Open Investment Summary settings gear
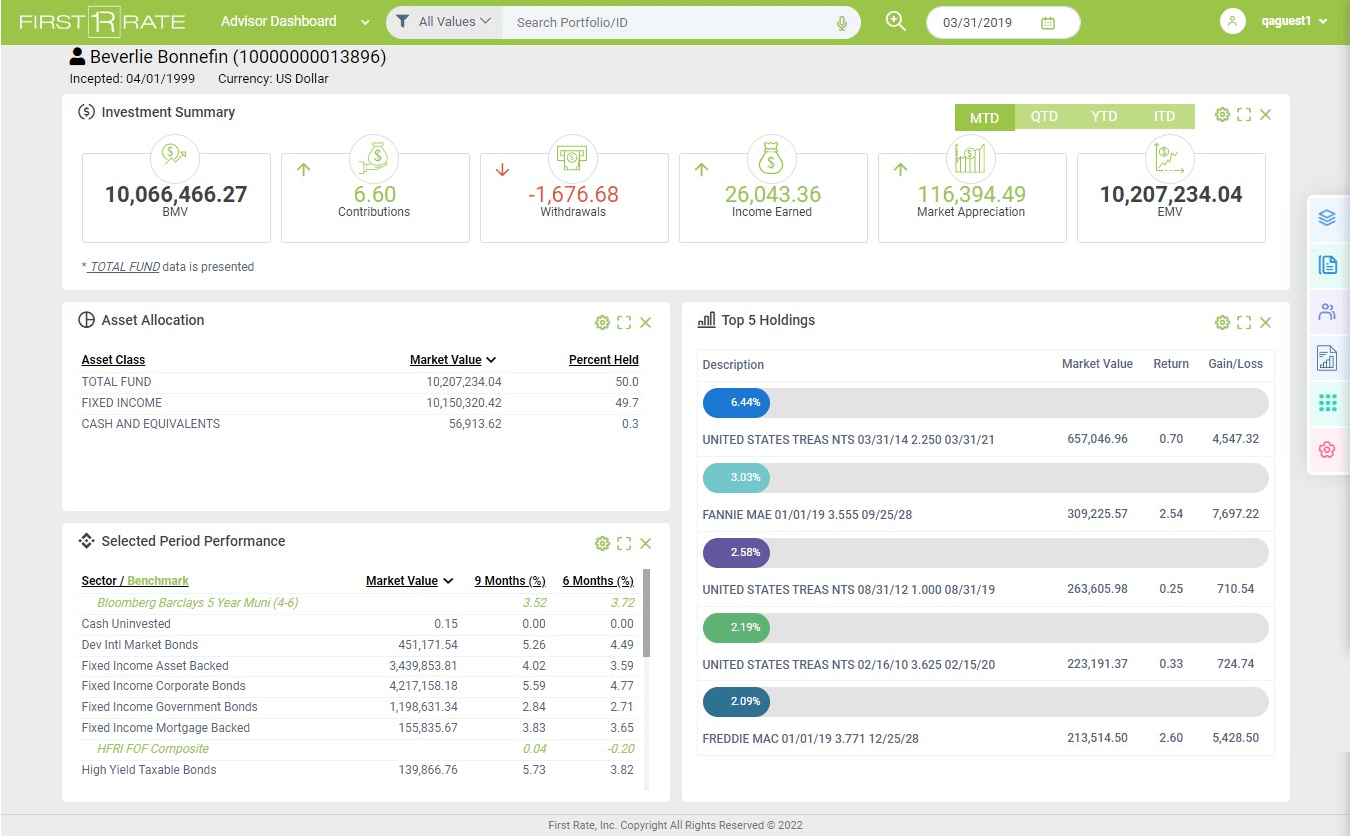Viewport: 1350px width, 836px height. point(1222,115)
